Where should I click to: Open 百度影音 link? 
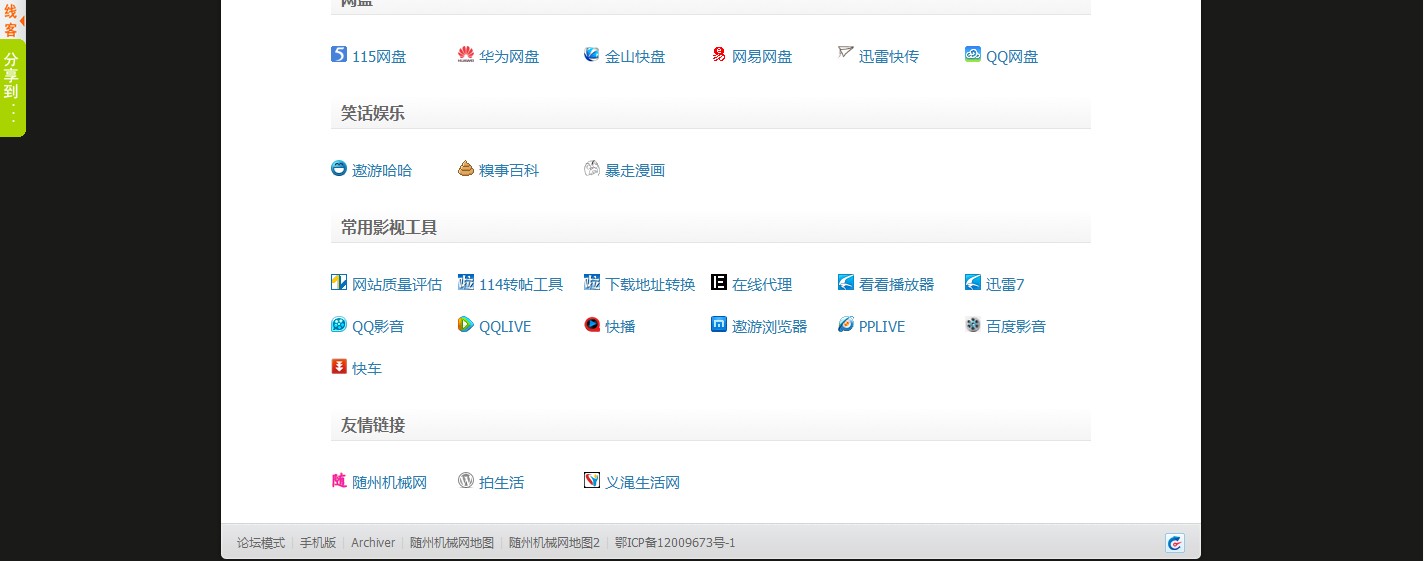pyautogui.click(x=1016, y=327)
